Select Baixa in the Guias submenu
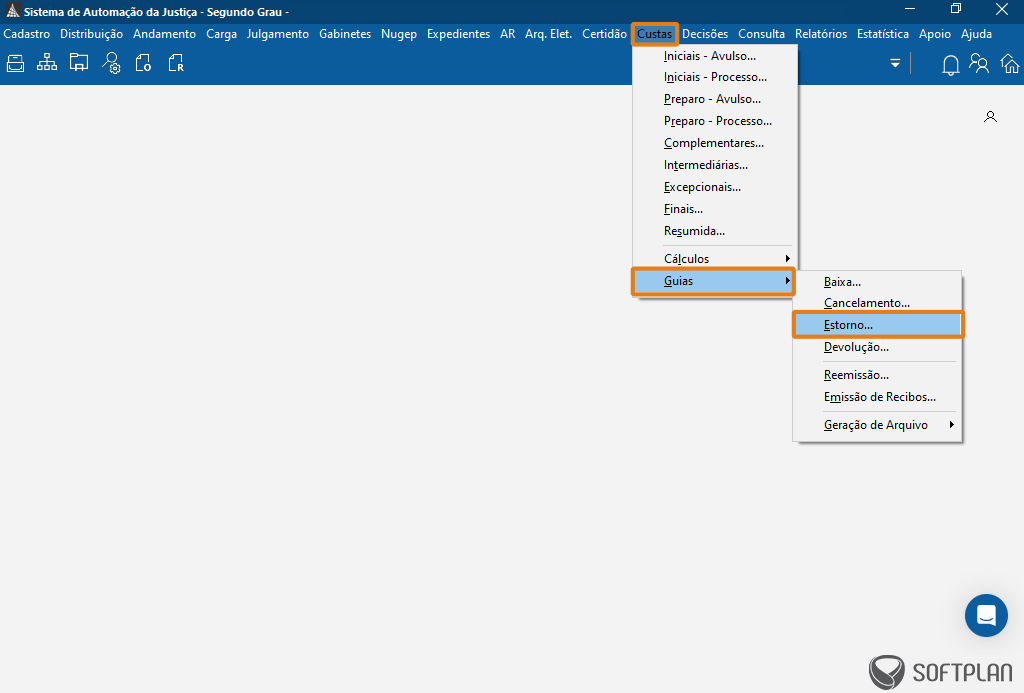1024x693 pixels. point(877,282)
